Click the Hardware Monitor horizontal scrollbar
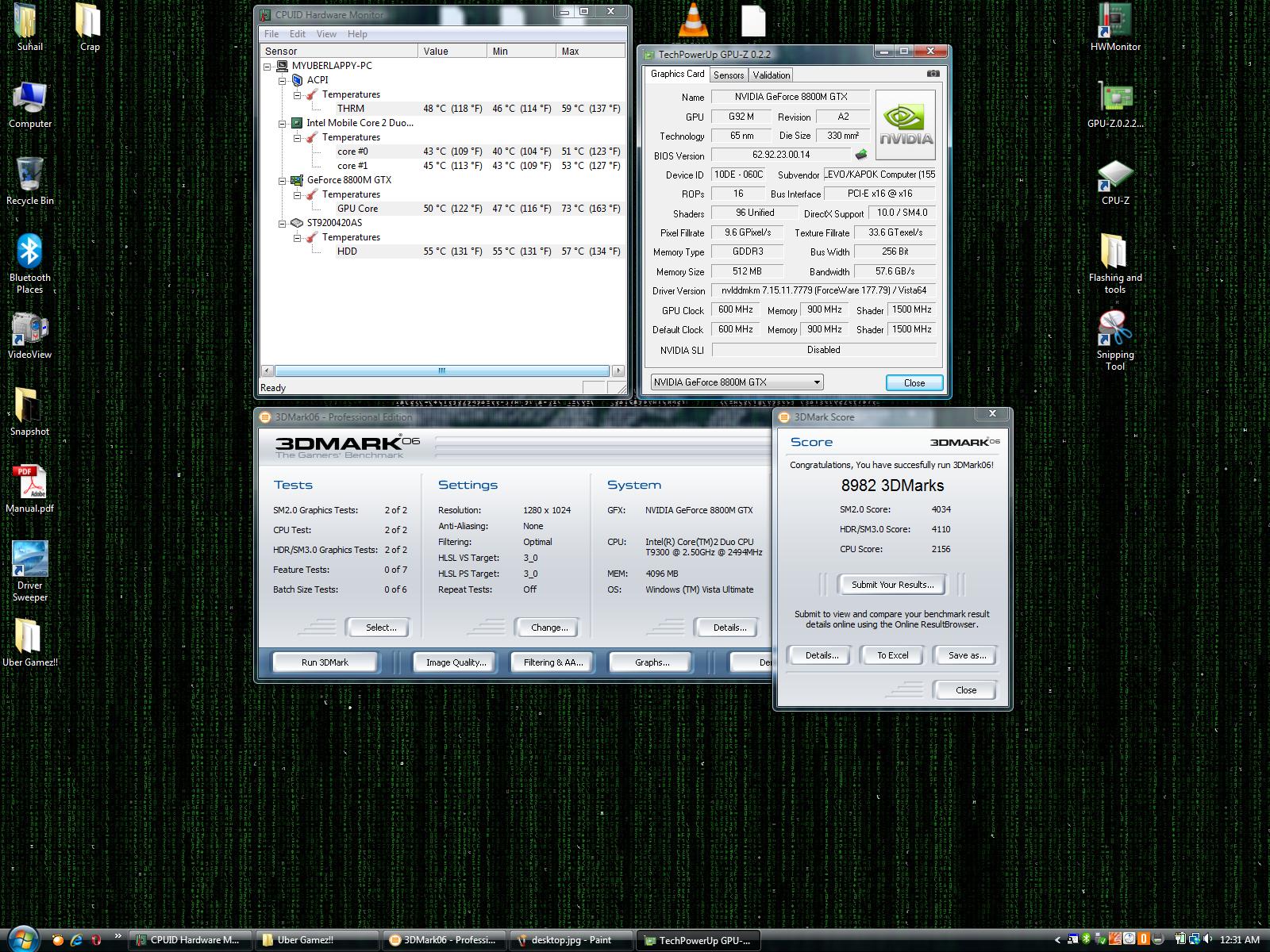Image resolution: width=1270 pixels, height=952 pixels. 441,370
